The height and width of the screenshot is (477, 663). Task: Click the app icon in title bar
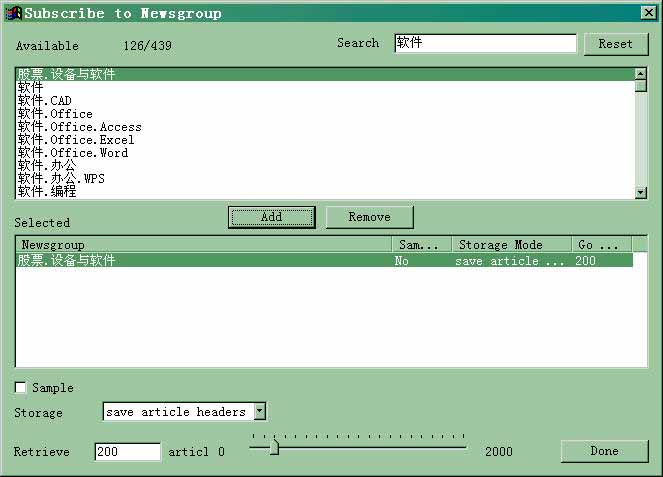(x=12, y=13)
